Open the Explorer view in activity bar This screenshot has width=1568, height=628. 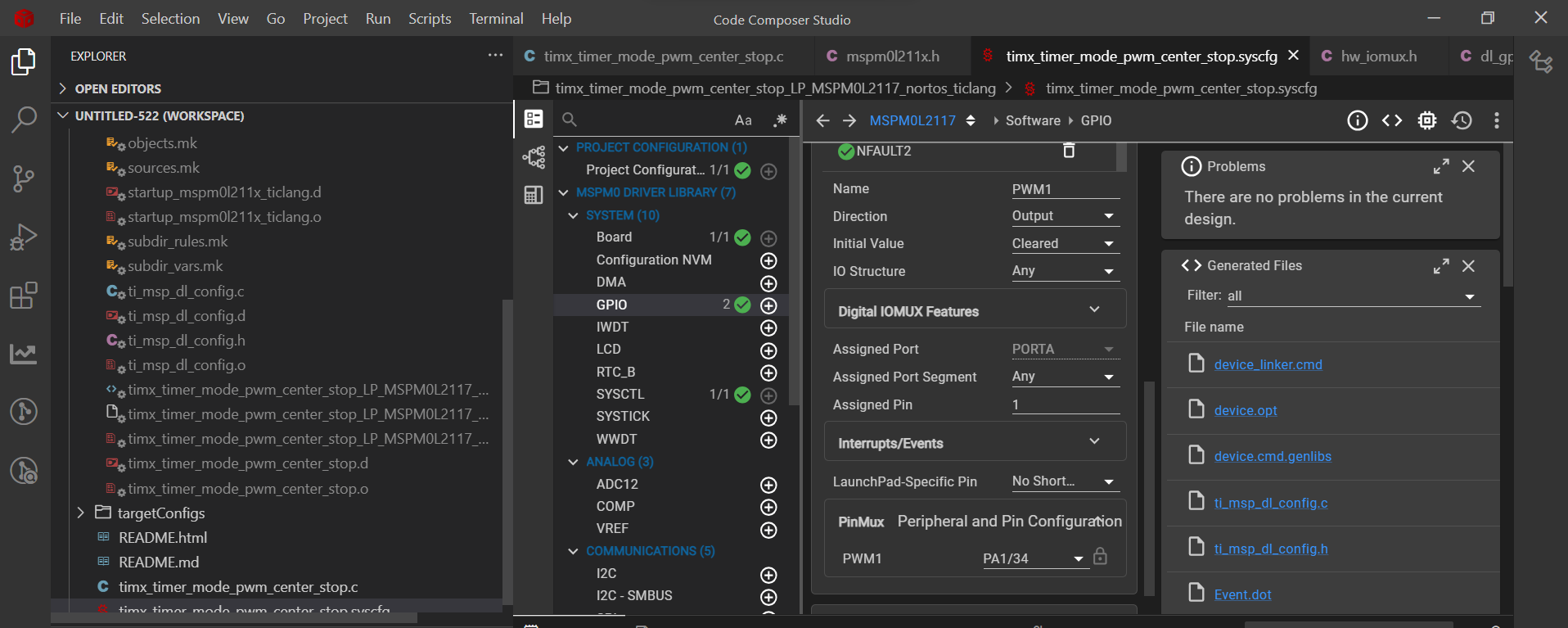24,62
